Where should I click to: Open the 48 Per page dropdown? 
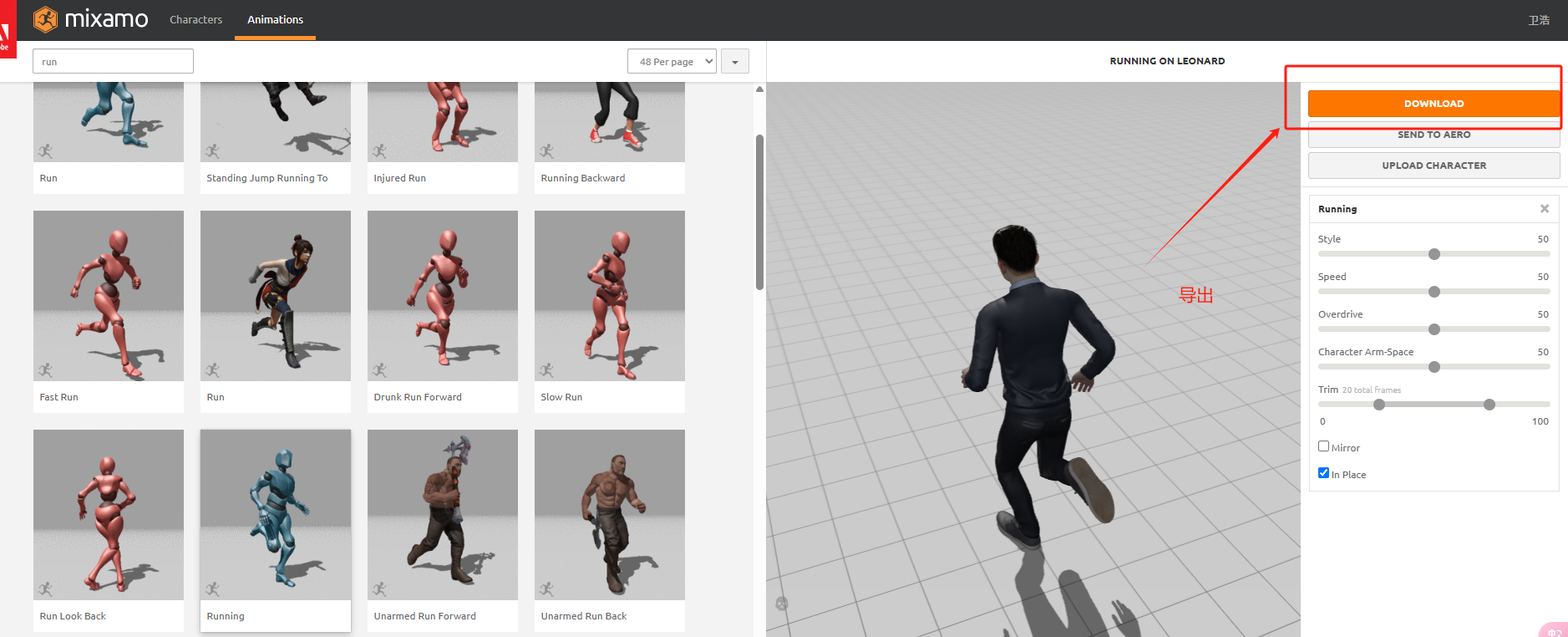pos(672,61)
